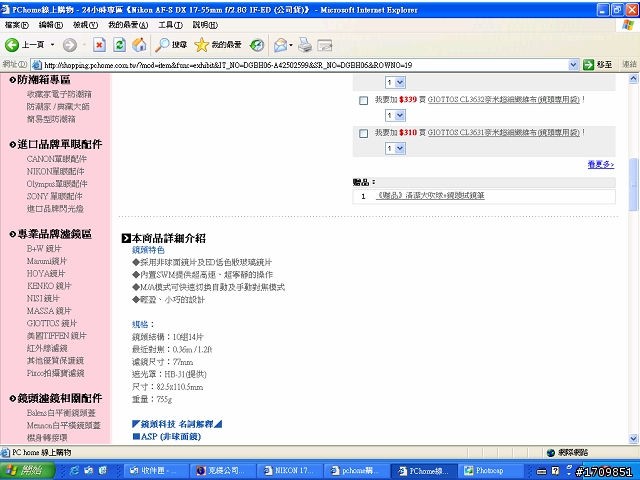Screen dimensions: 640x480
Task: Open GIOTTOS 鏡片 sidebar link
Action: click(x=52, y=323)
